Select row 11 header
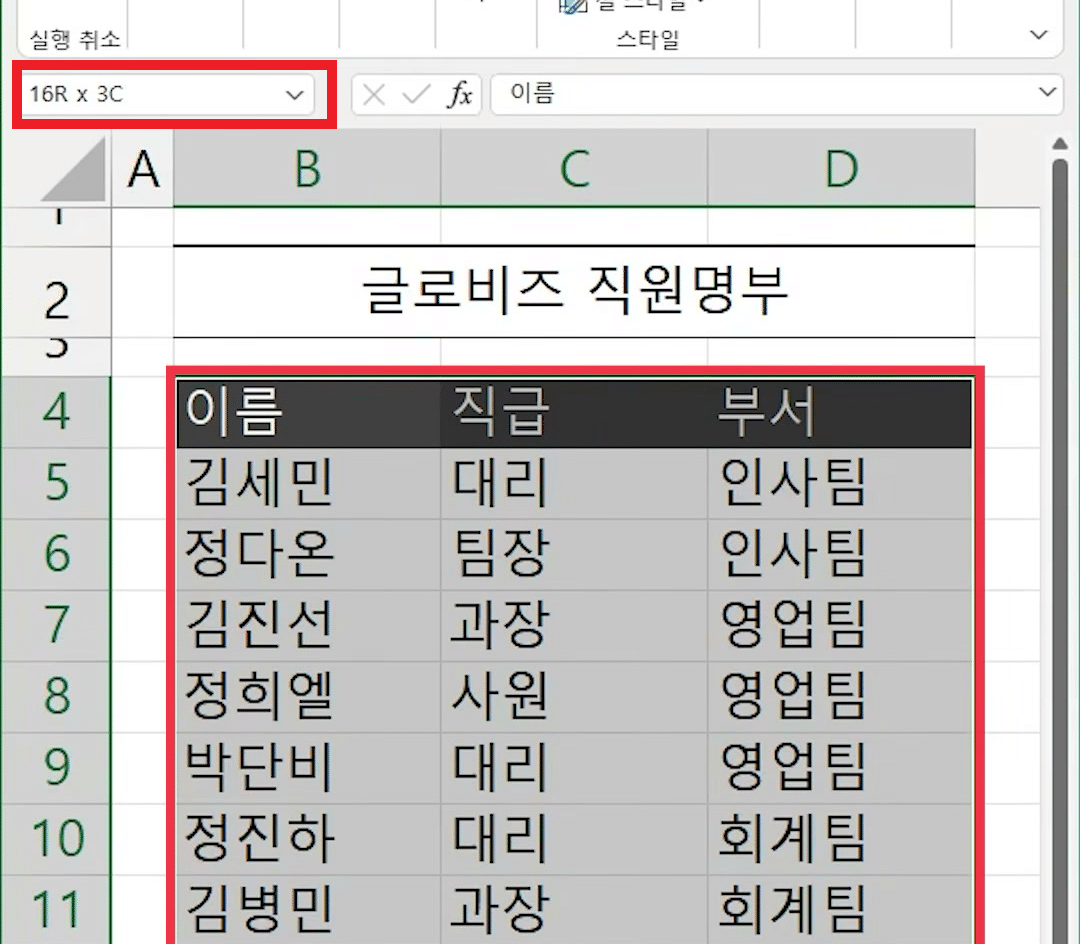Screen dimensions: 1080x944 tap(56, 909)
